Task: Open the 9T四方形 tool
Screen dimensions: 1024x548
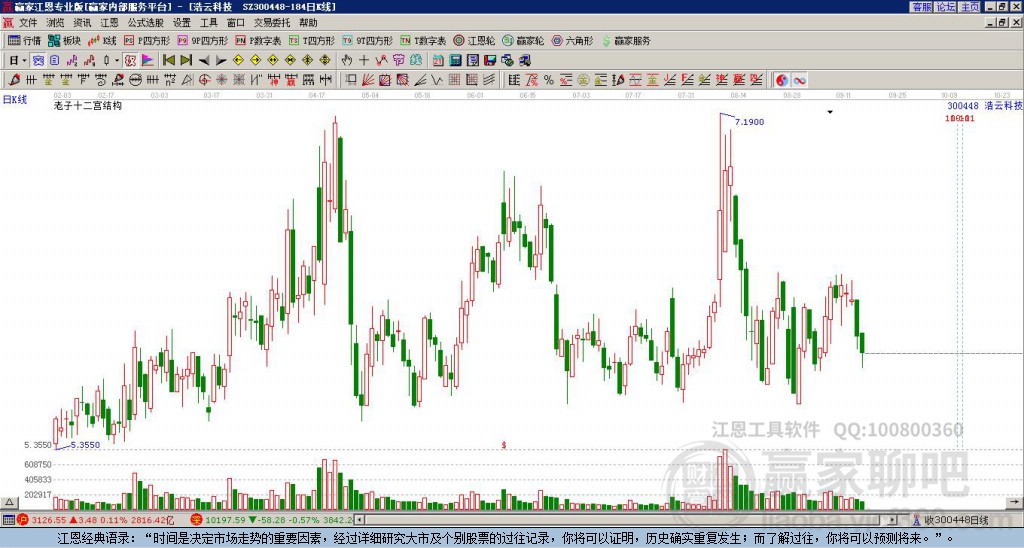Action: (368, 40)
